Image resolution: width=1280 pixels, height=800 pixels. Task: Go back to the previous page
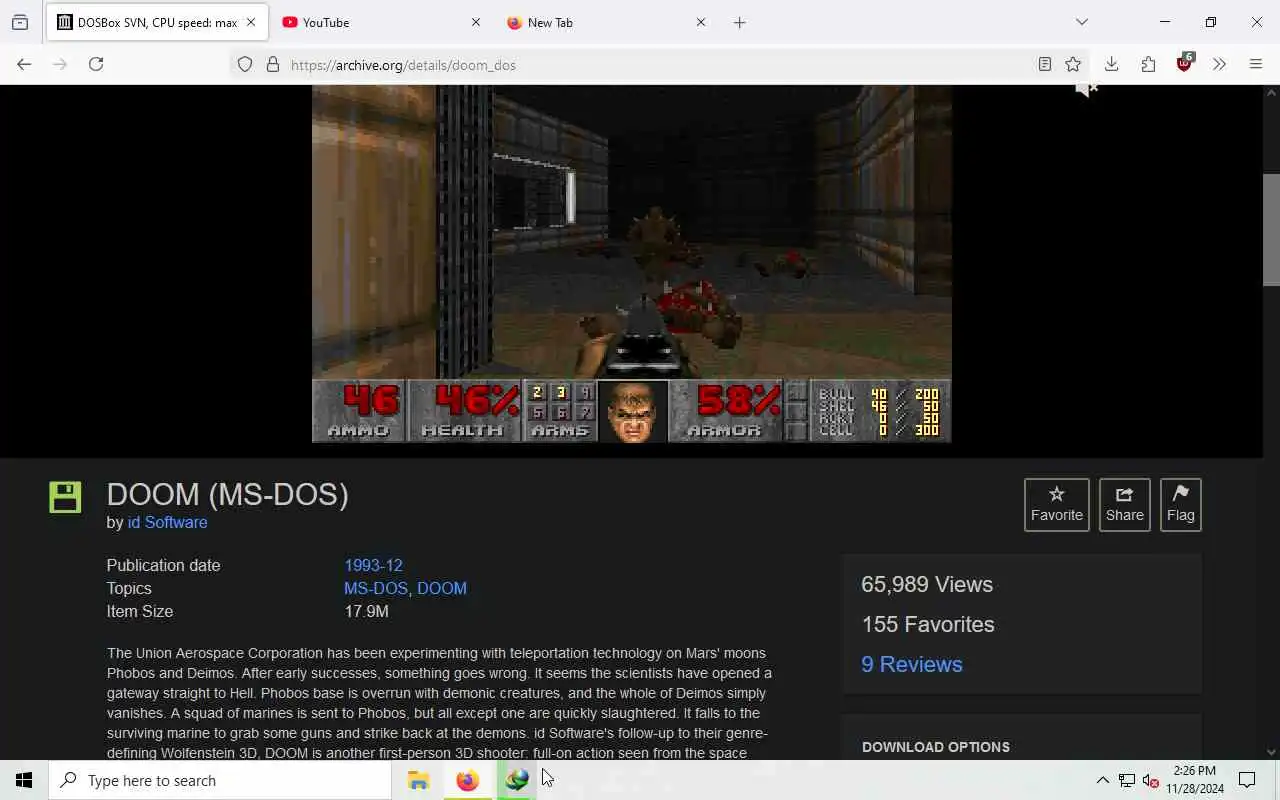point(24,64)
